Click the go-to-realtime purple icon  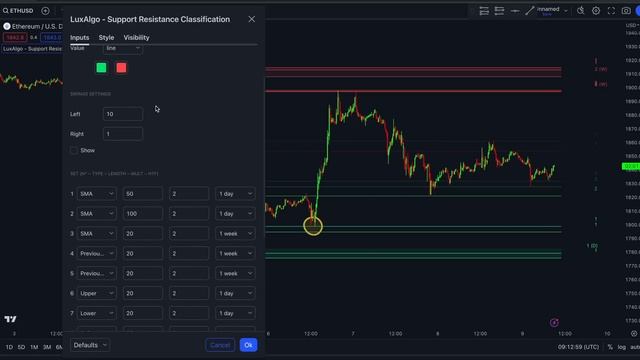(x=554, y=323)
